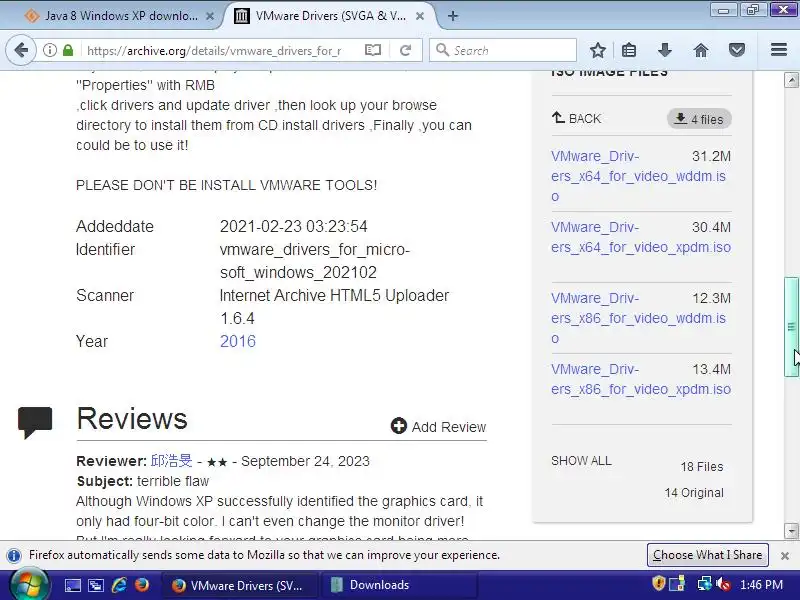Open the 2016 year link

pyautogui.click(x=238, y=341)
